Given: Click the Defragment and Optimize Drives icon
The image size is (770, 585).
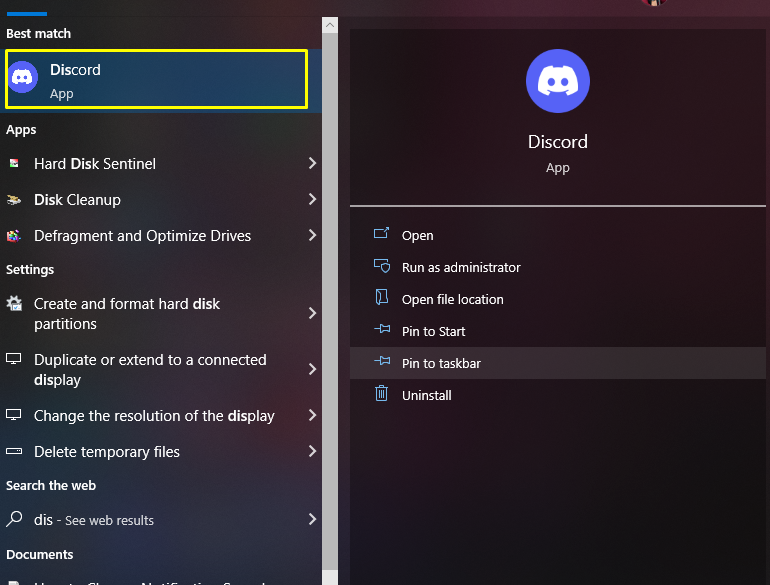Looking at the screenshot, I should tap(14, 236).
